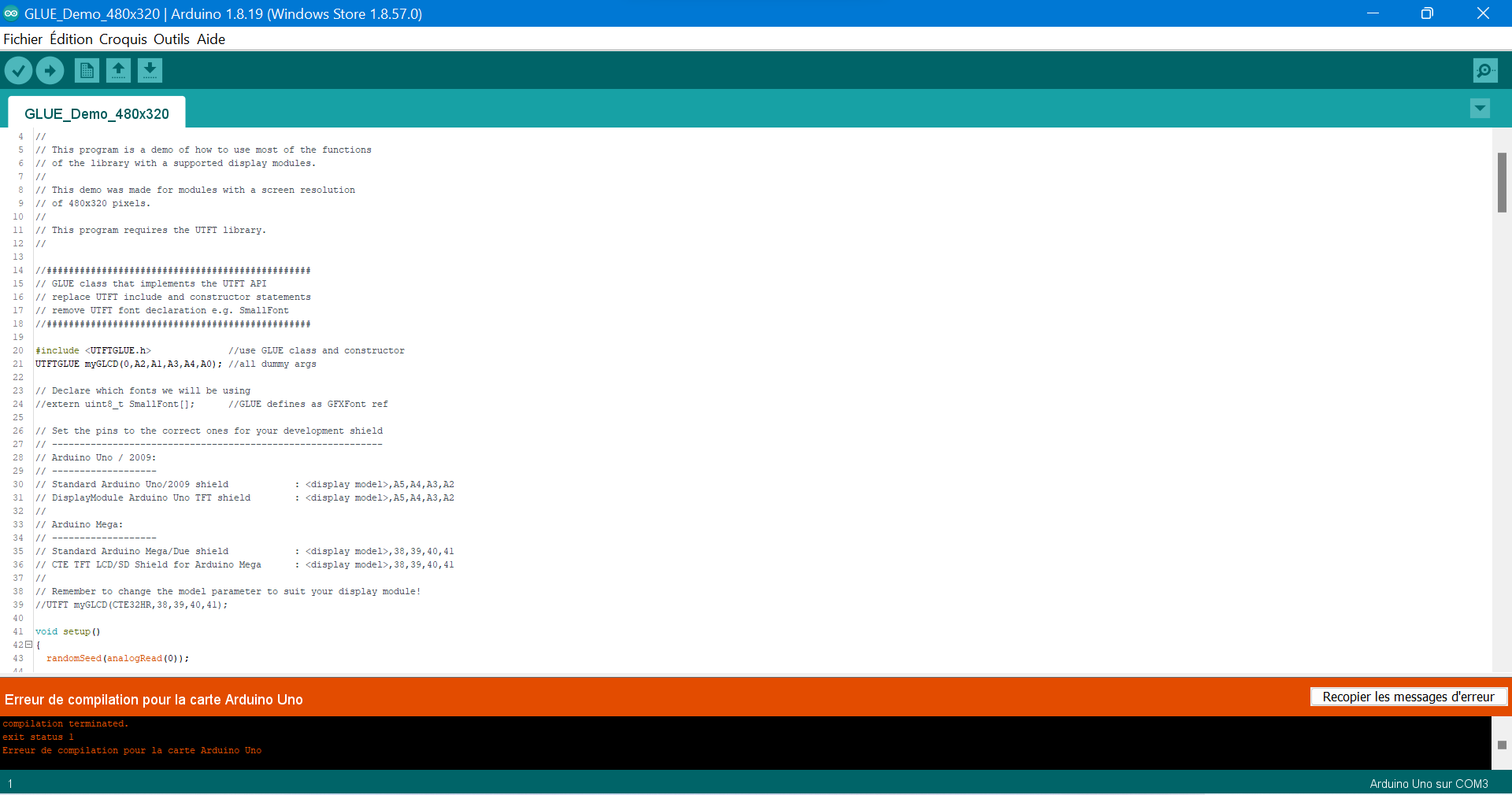
Task: Click the #include <UTFTGLUE.h> line
Action: pyautogui.click(x=220, y=351)
